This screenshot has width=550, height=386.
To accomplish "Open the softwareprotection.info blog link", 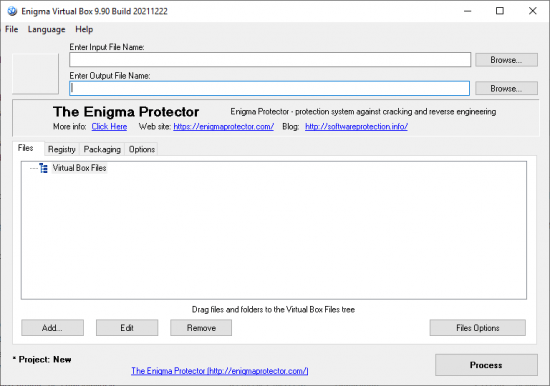I will tap(356, 127).
